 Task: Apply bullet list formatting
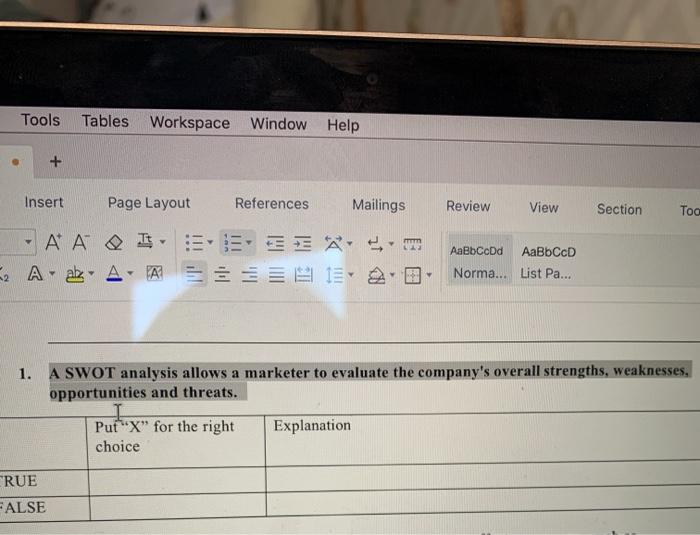(194, 242)
